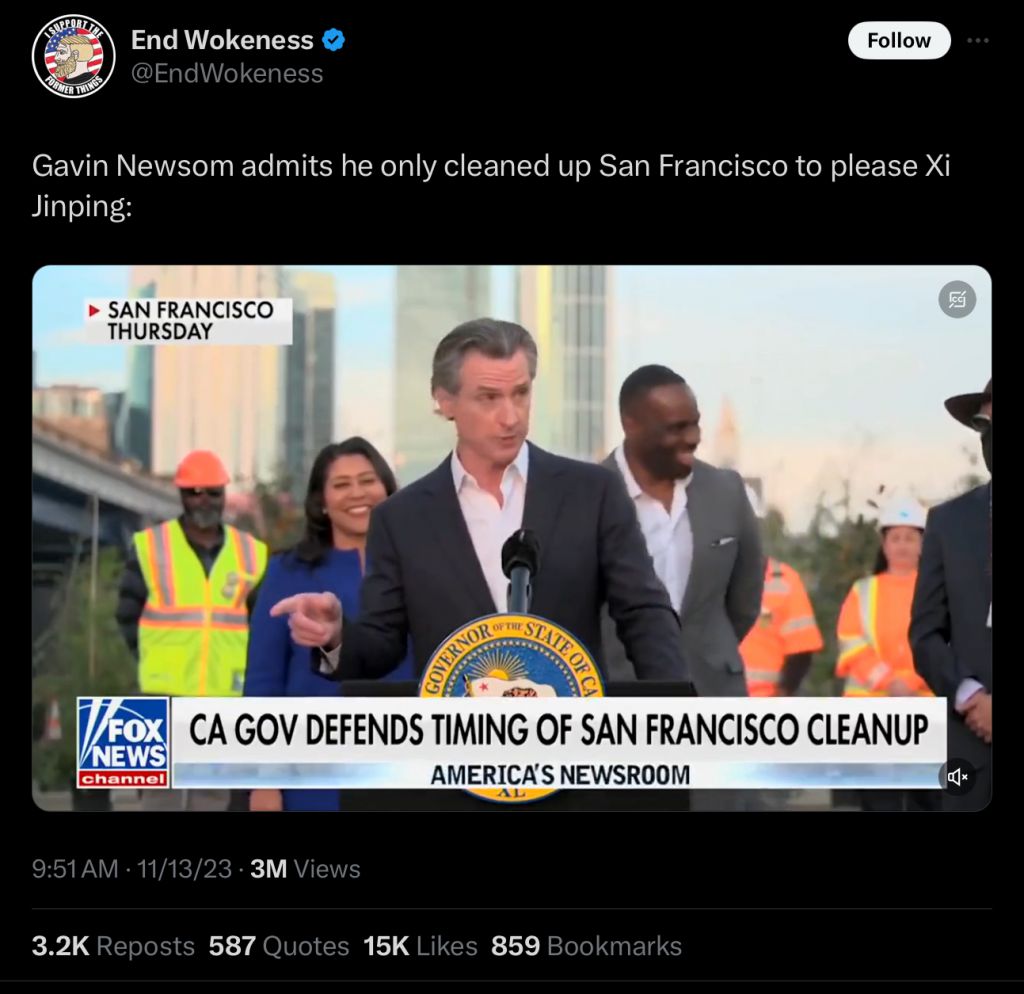Click the 9:51 AM 11/13/23 timestamp
The image size is (1024, 994).
point(131,869)
